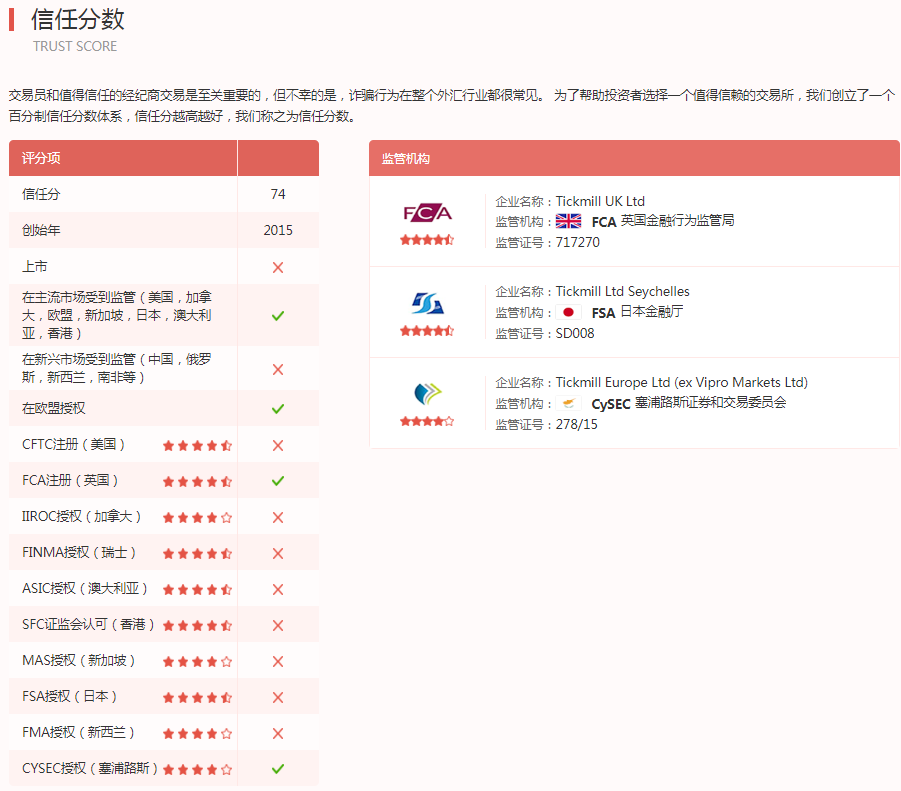Image resolution: width=901 pixels, height=791 pixels.
Task: Click the red cross in FINMA授权 row
Action: pyautogui.click(x=278, y=553)
